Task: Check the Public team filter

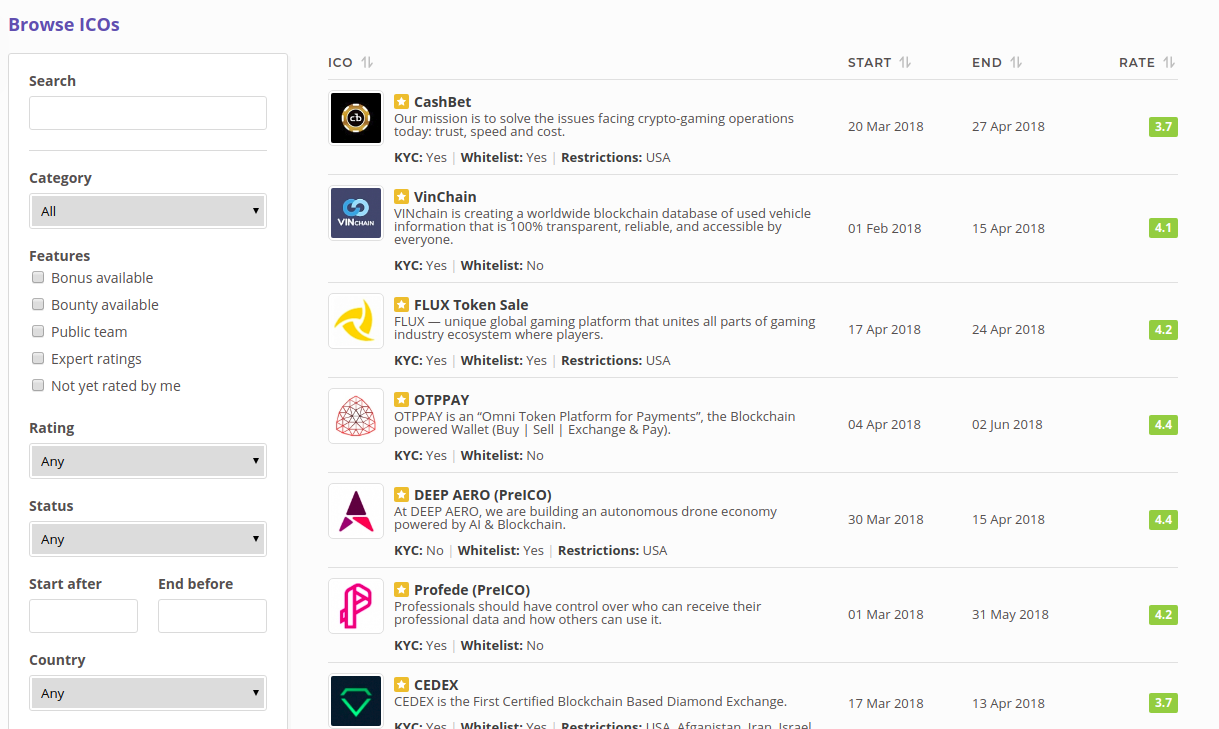Action: click(38, 332)
